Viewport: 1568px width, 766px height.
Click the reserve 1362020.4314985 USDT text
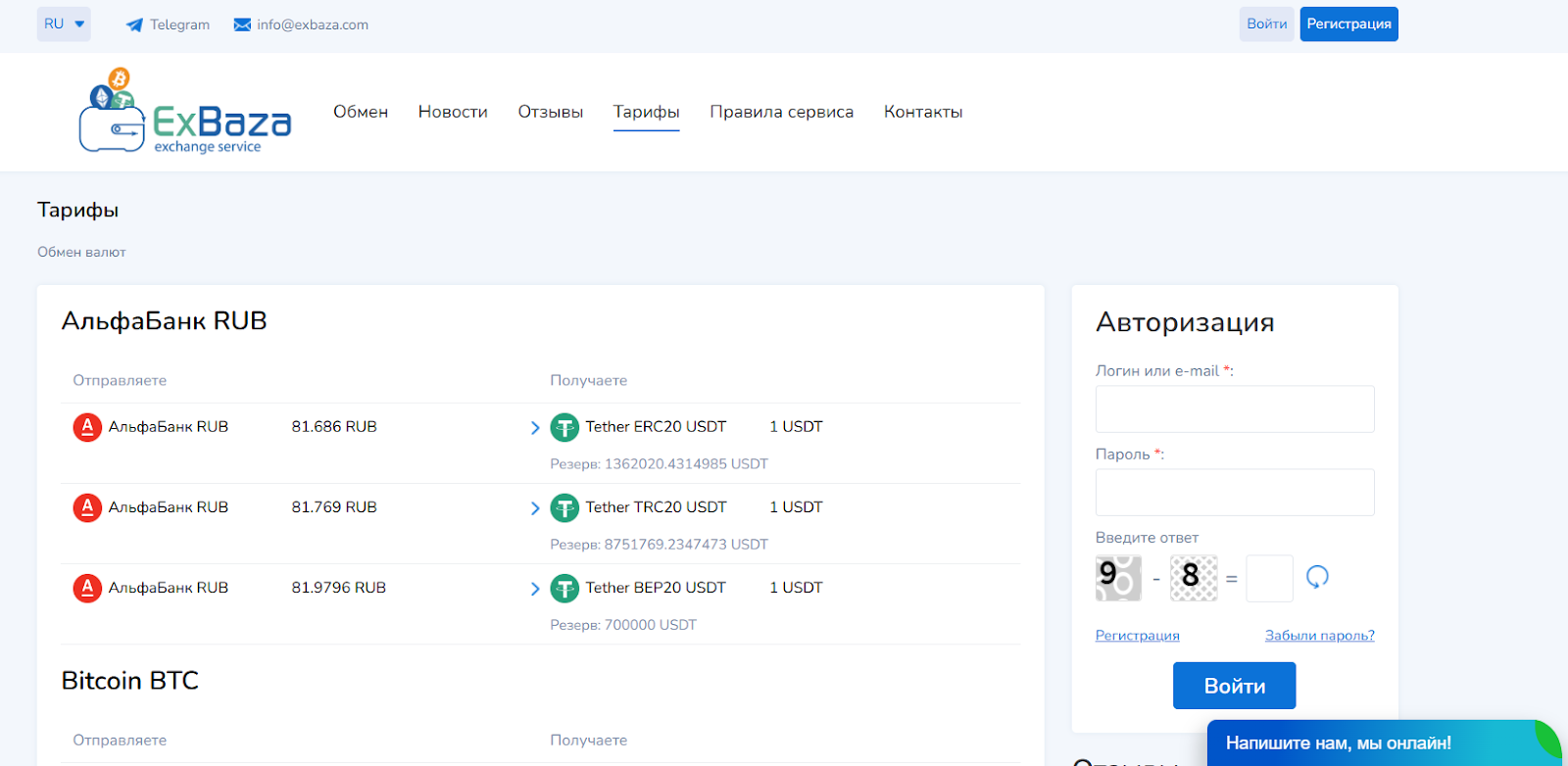pos(659,464)
